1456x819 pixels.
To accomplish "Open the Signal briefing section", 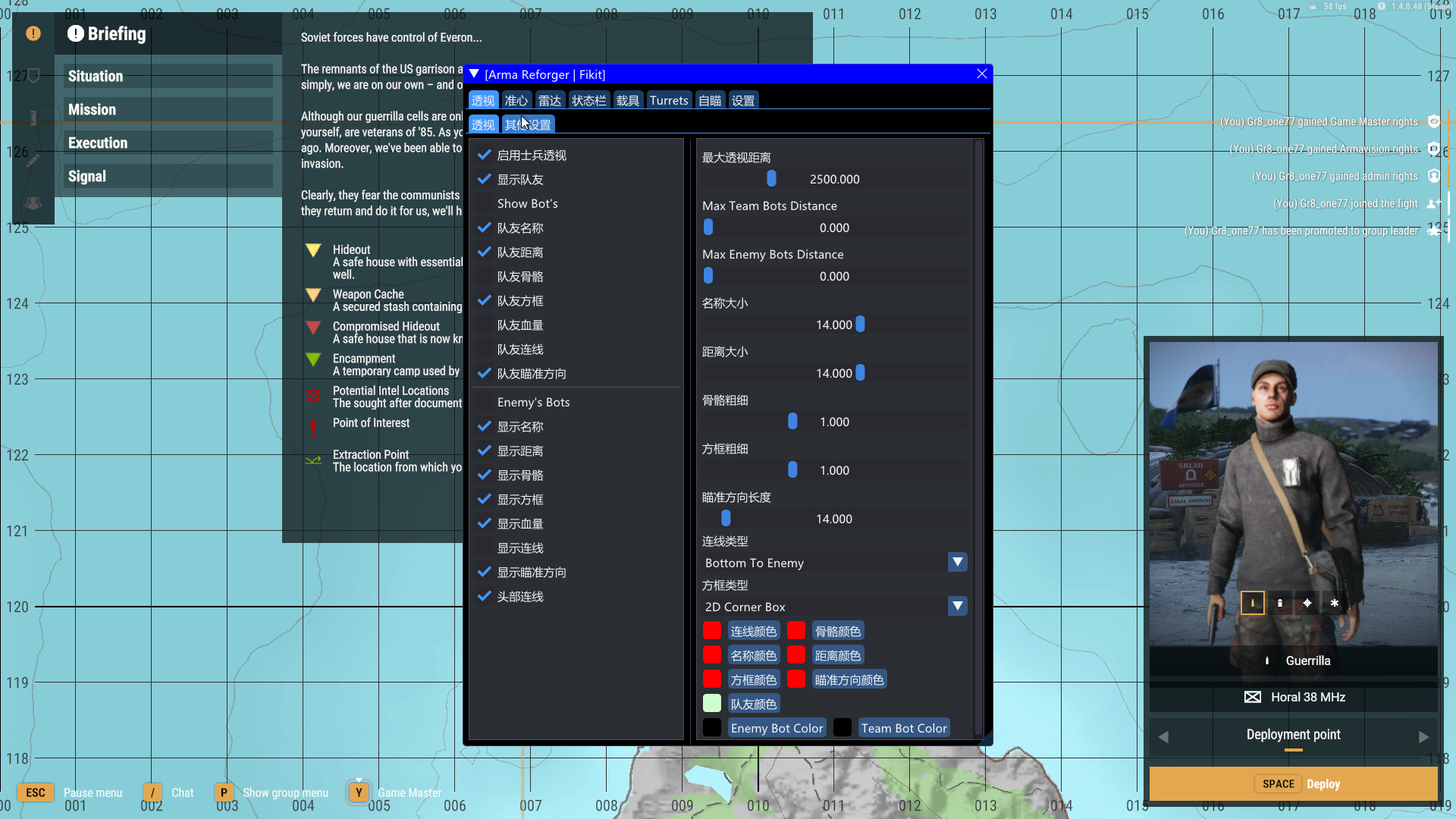I will [168, 176].
